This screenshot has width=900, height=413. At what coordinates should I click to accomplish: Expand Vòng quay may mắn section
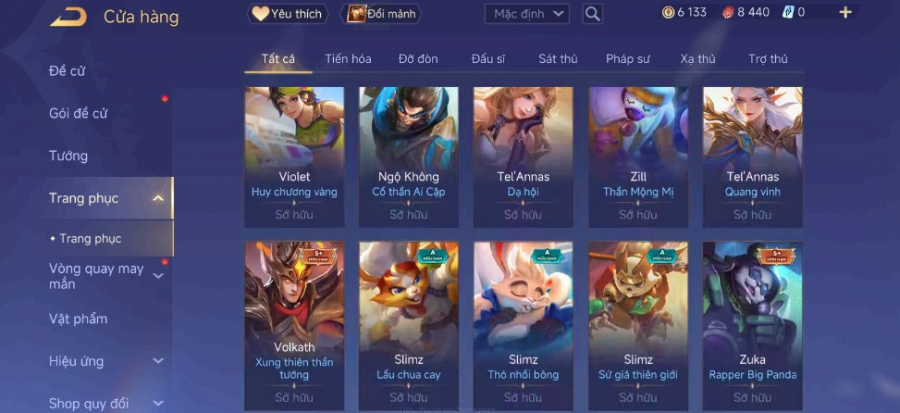[158, 276]
